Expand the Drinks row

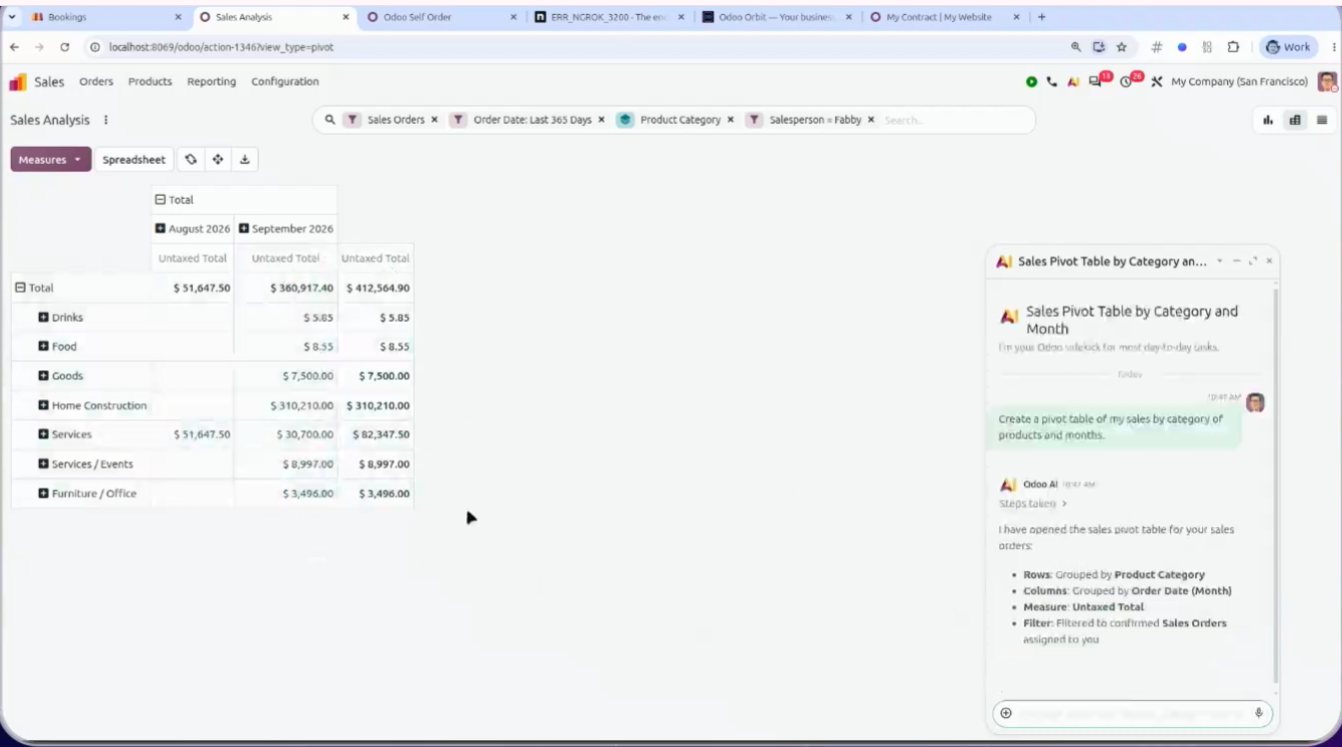click(43, 317)
